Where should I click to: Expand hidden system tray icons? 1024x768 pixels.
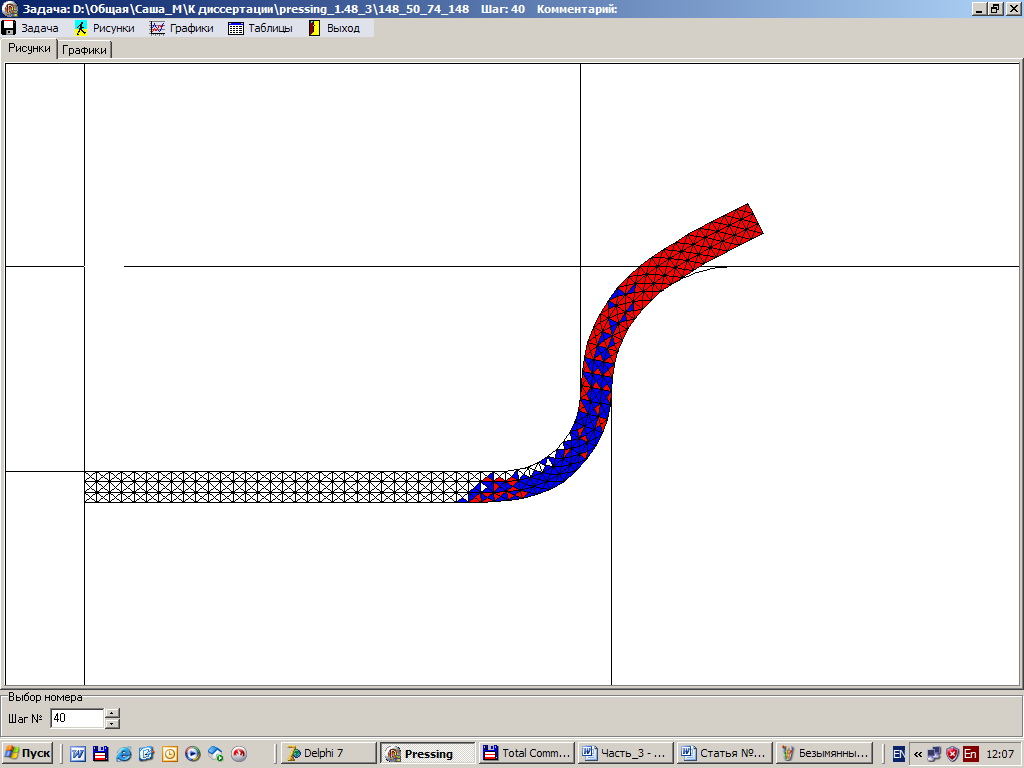coord(917,754)
